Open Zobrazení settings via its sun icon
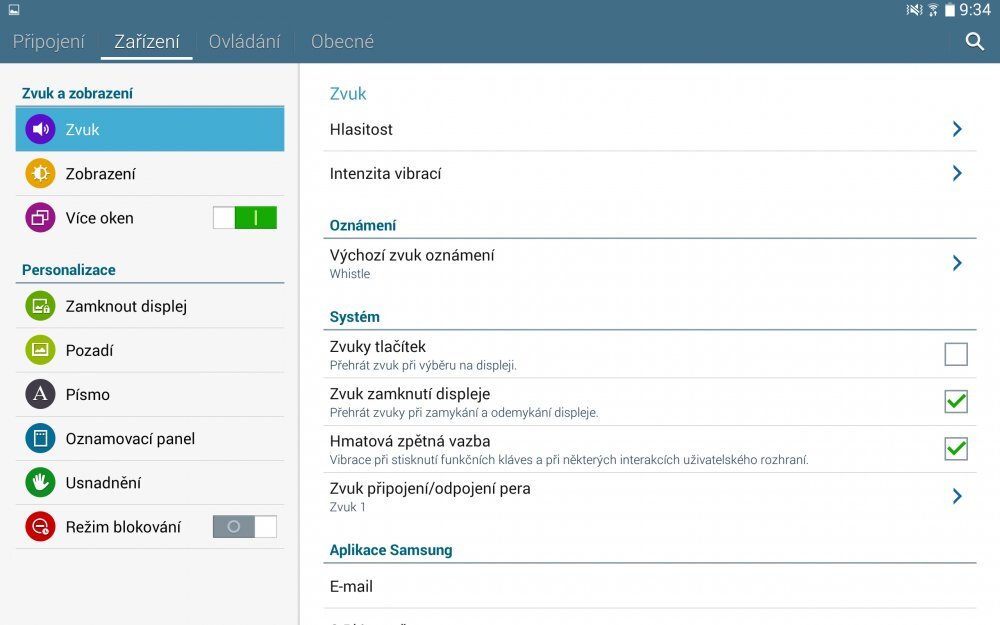Image resolution: width=1000 pixels, height=625 pixels. click(x=39, y=172)
